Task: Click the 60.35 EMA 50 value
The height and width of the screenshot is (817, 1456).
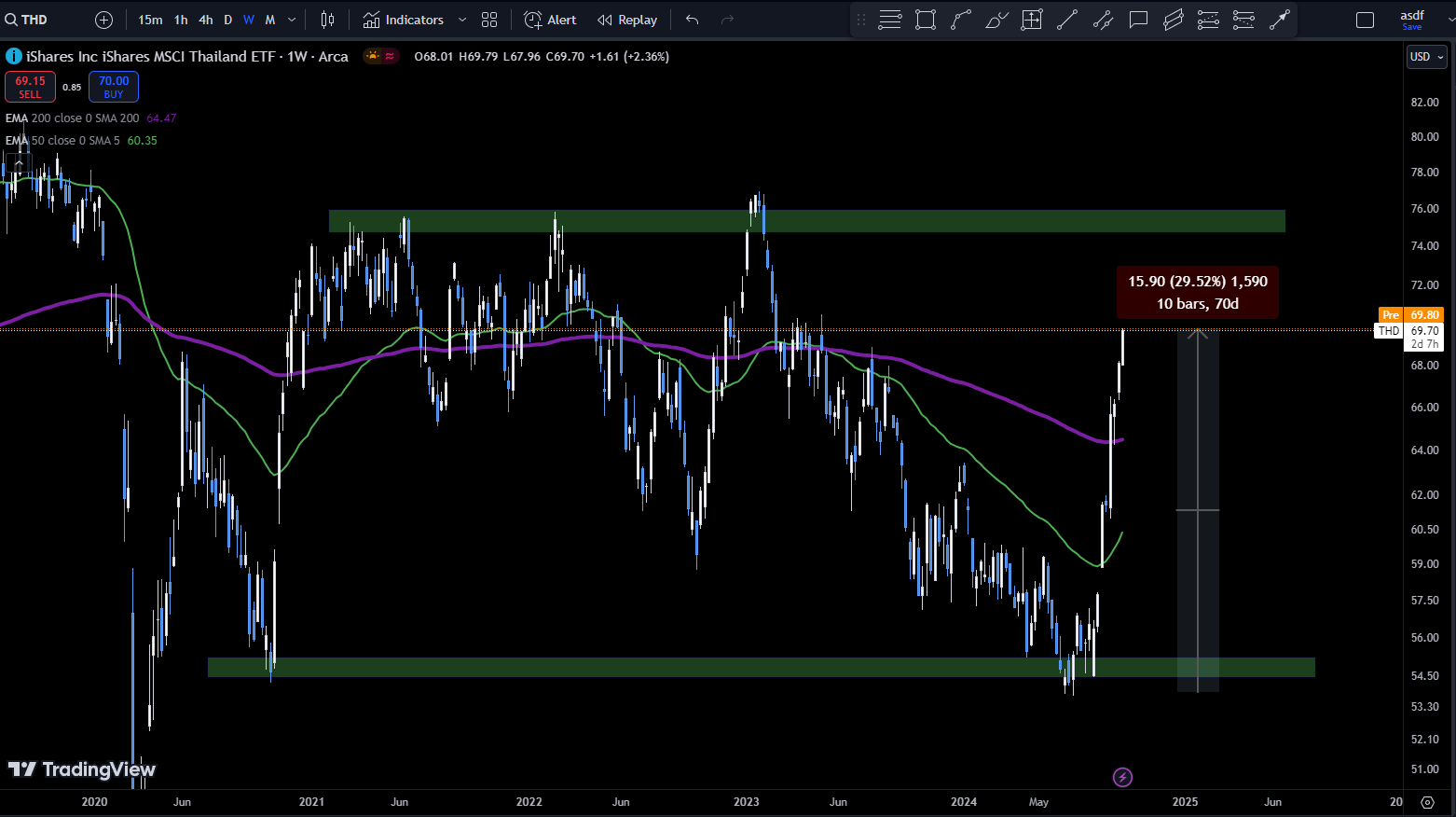Action: pos(143,141)
